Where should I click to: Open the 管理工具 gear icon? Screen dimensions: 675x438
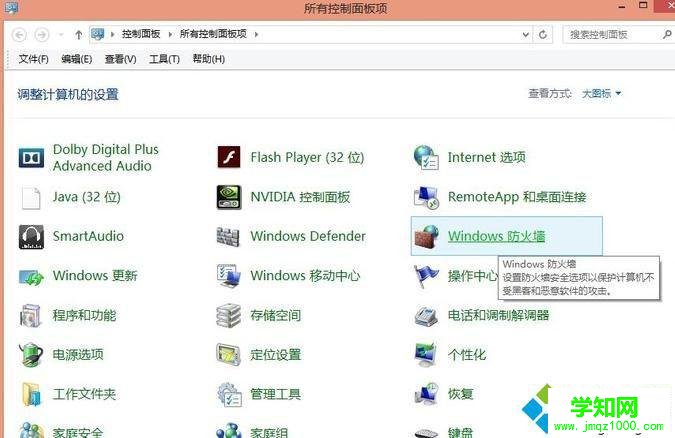tap(229, 395)
